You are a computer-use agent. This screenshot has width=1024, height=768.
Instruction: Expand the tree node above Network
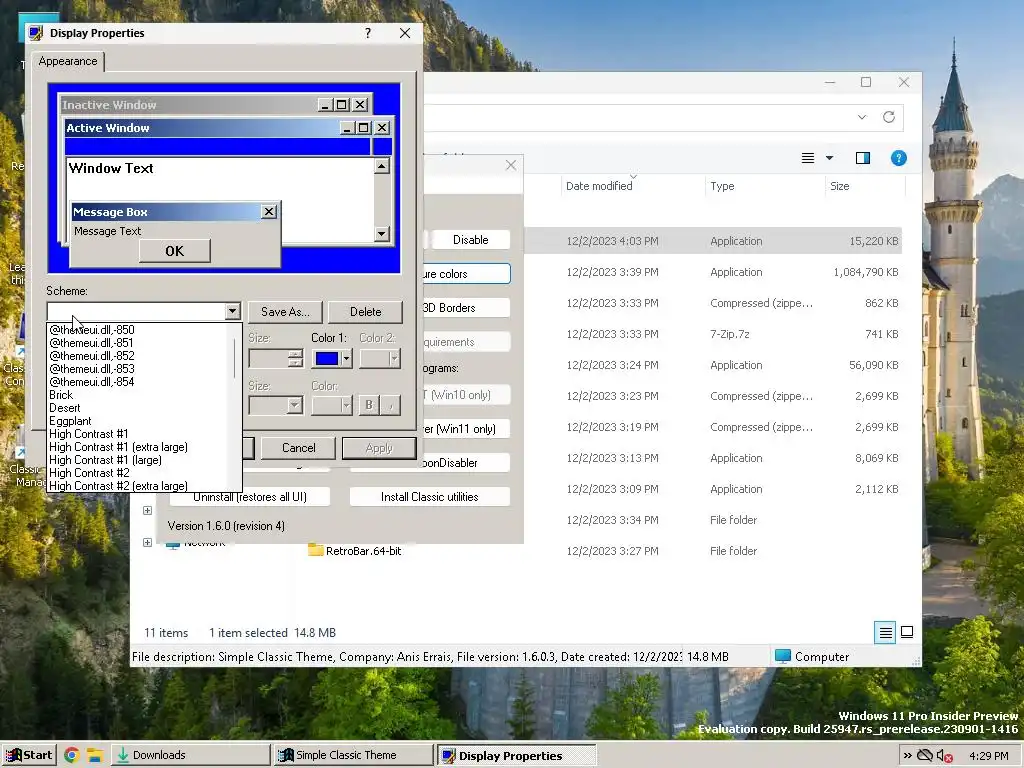148,511
